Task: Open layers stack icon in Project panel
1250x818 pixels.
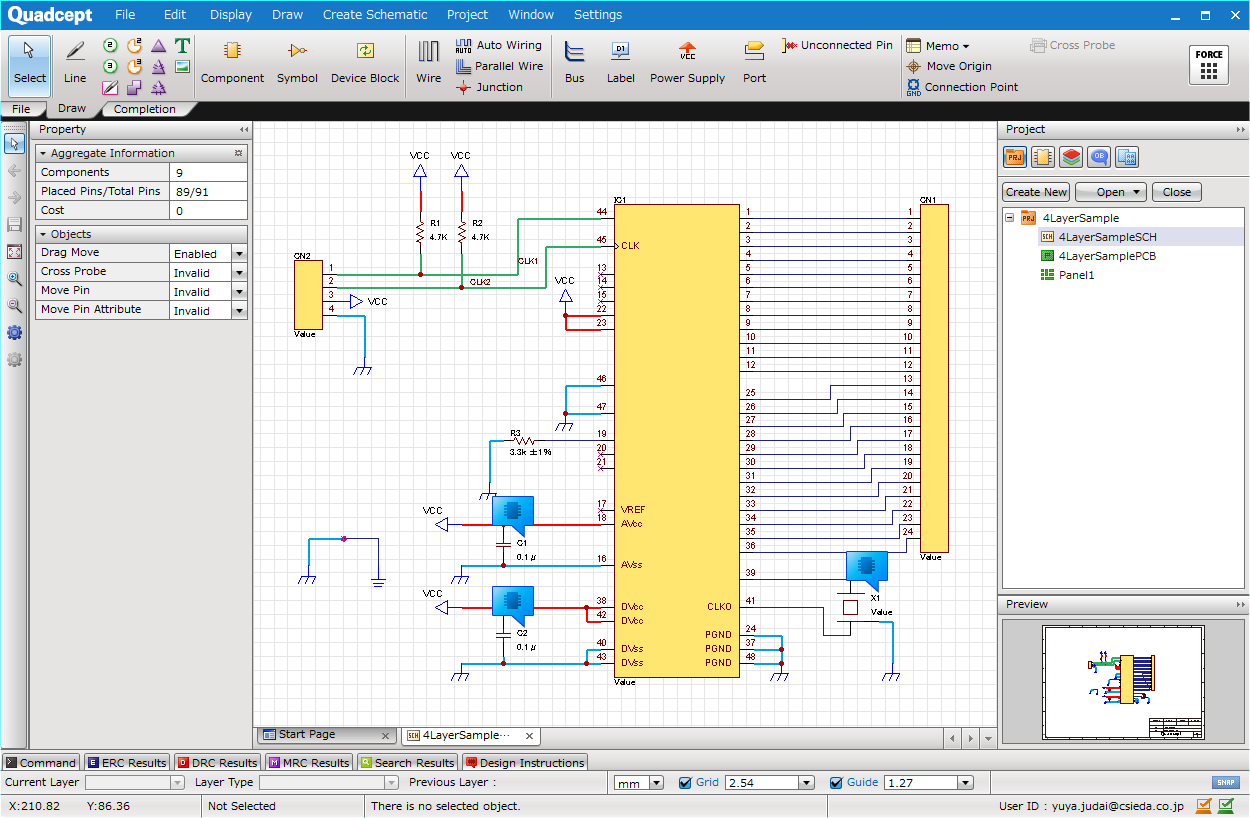Action: 1071,157
